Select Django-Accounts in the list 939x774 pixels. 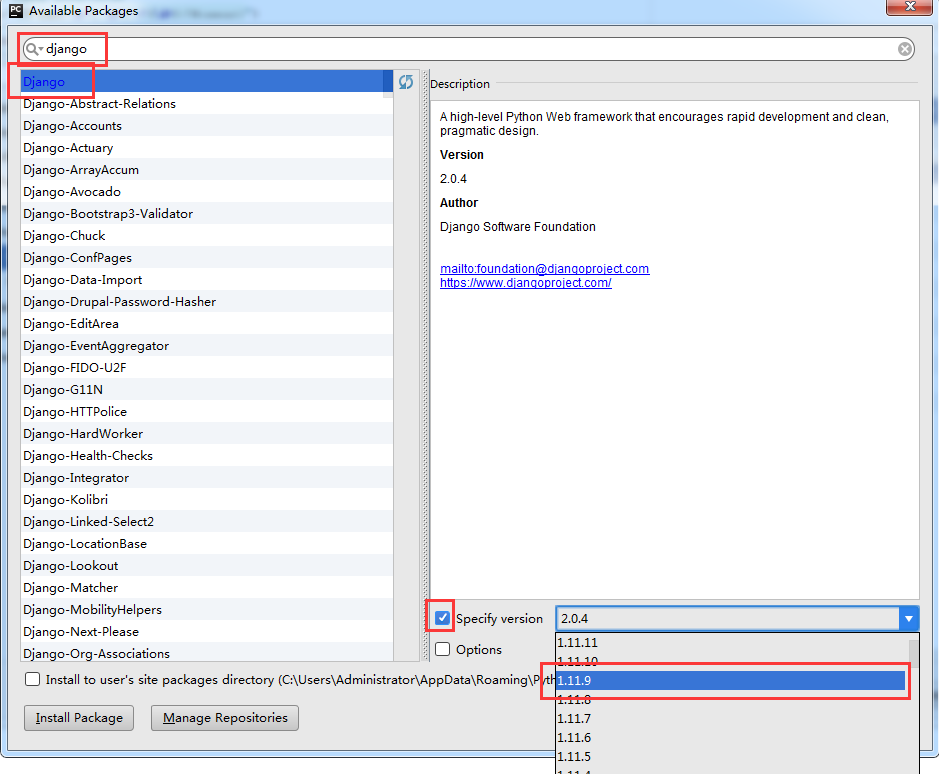click(207, 126)
